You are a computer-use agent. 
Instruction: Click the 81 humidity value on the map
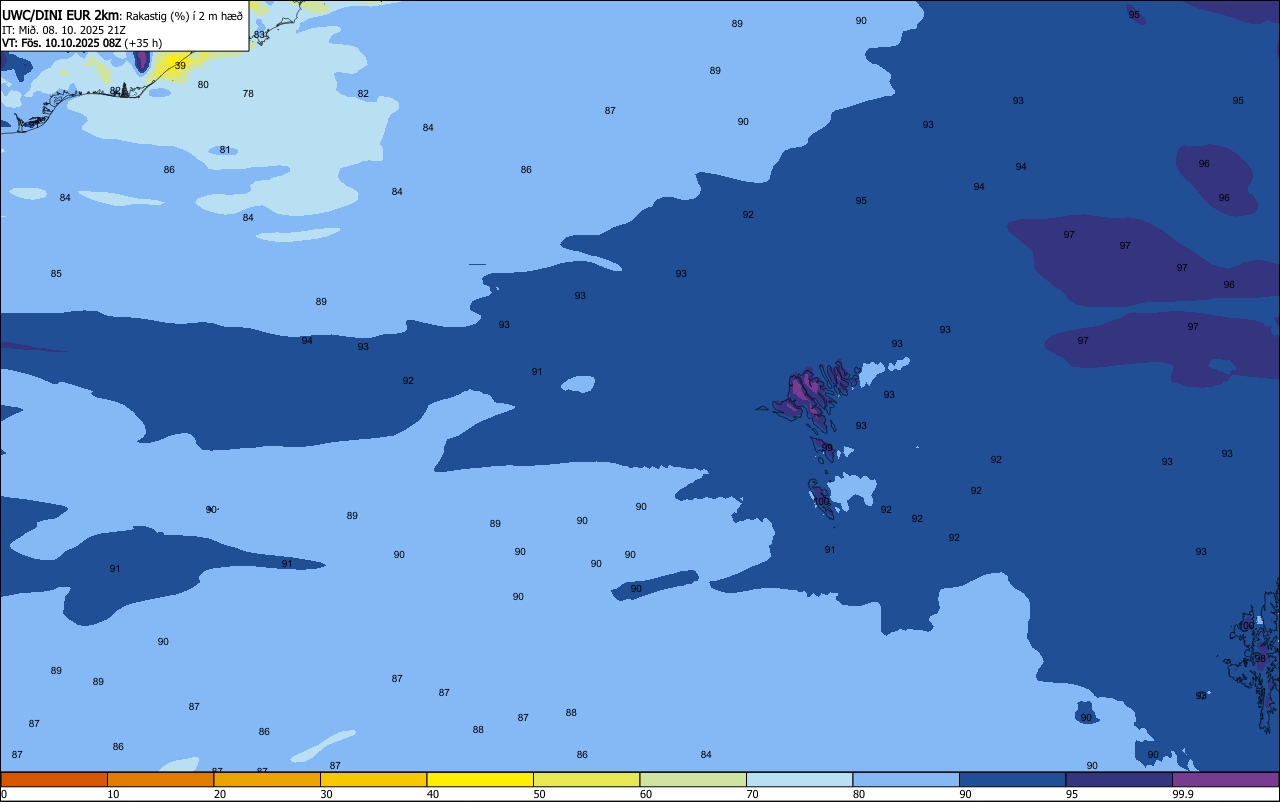[x=225, y=150]
